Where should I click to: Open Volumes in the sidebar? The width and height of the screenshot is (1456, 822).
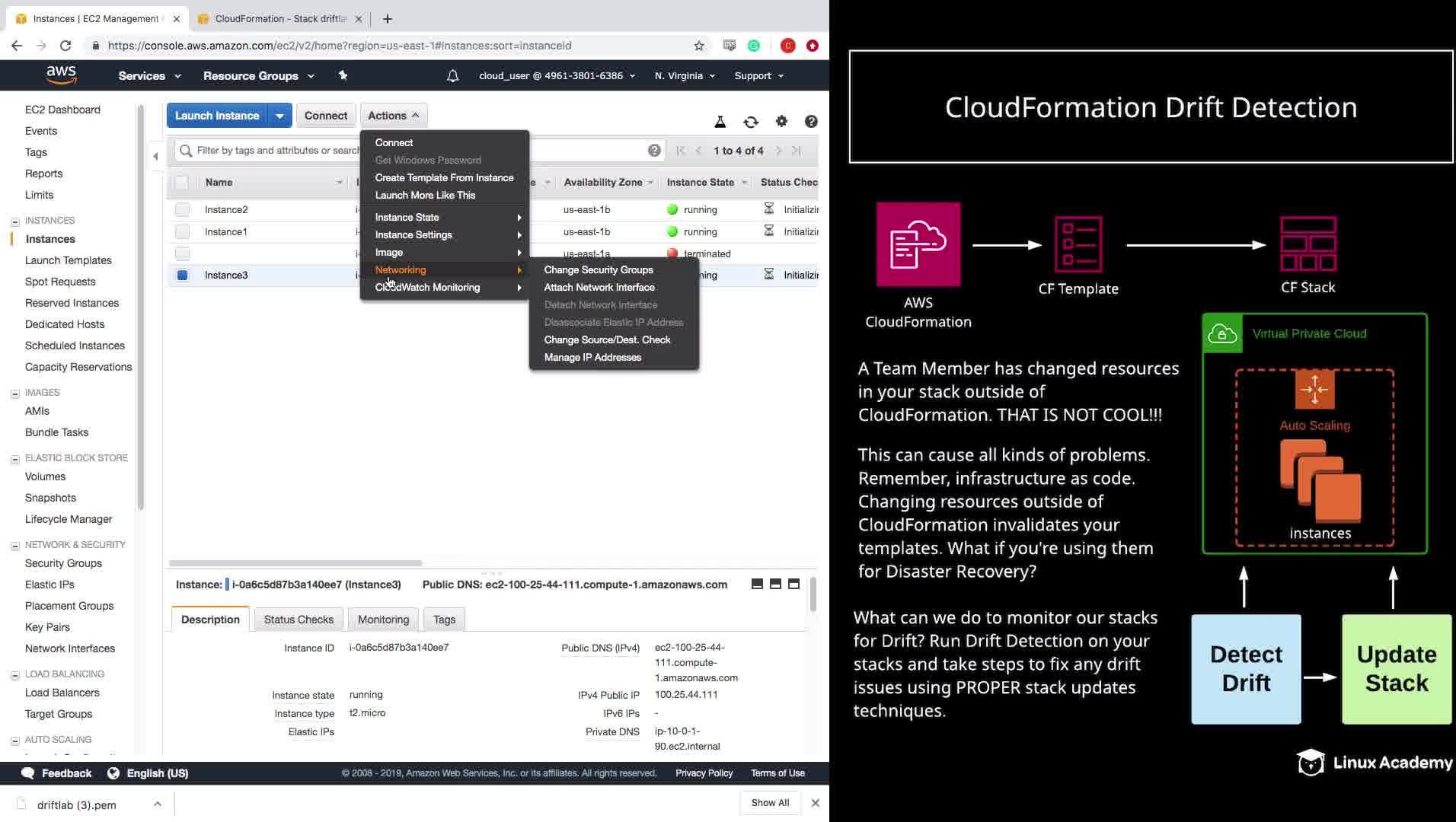45,476
